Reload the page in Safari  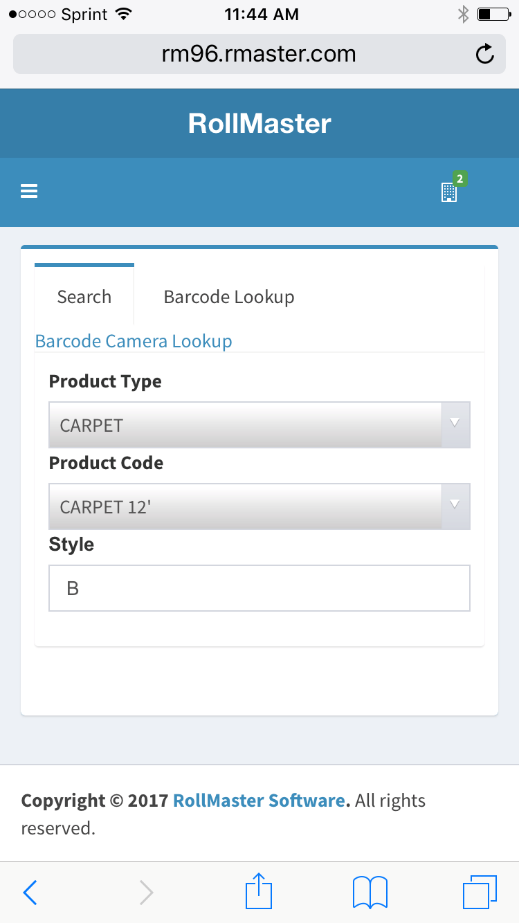[x=484, y=54]
